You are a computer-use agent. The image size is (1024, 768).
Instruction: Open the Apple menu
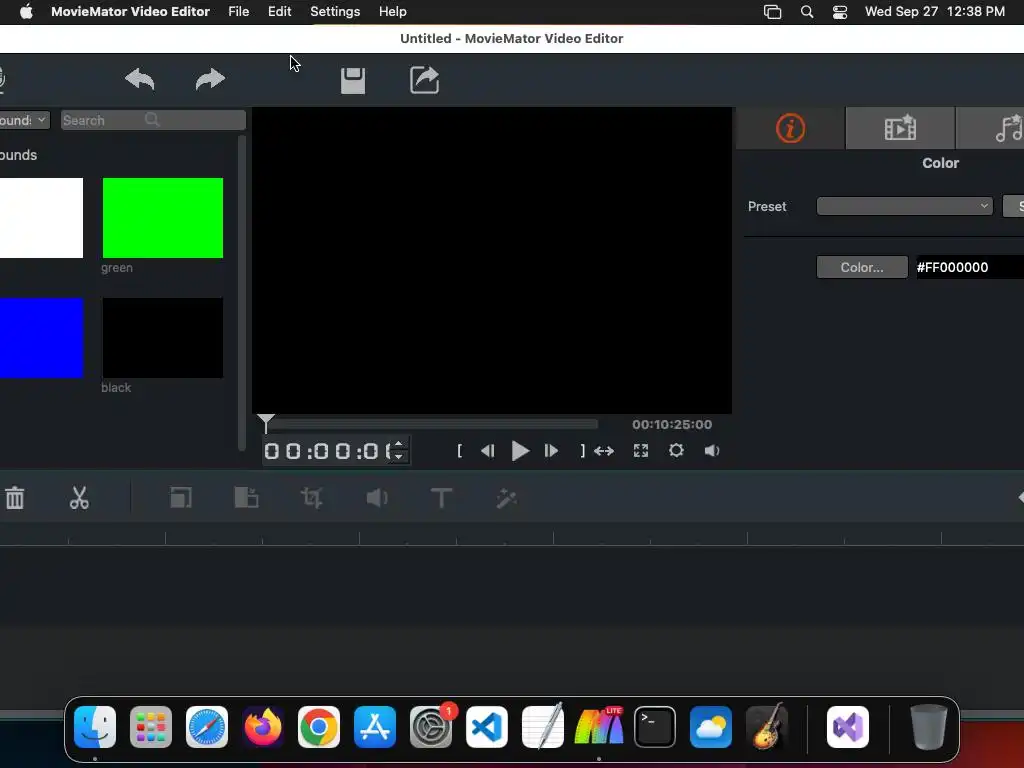pos(26,12)
